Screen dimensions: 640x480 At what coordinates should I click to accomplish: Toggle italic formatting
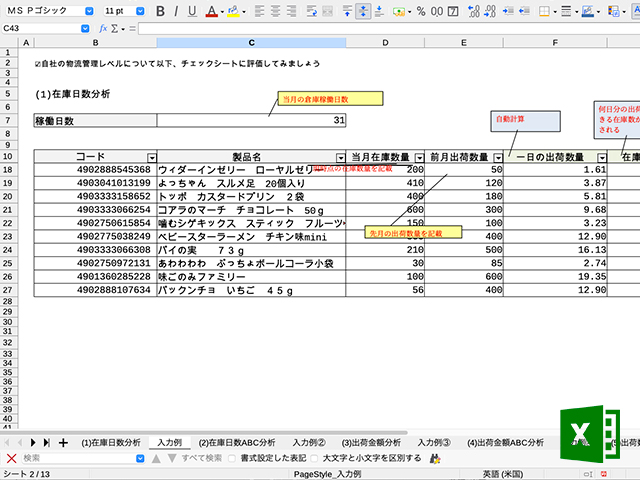pyautogui.click(x=176, y=11)
